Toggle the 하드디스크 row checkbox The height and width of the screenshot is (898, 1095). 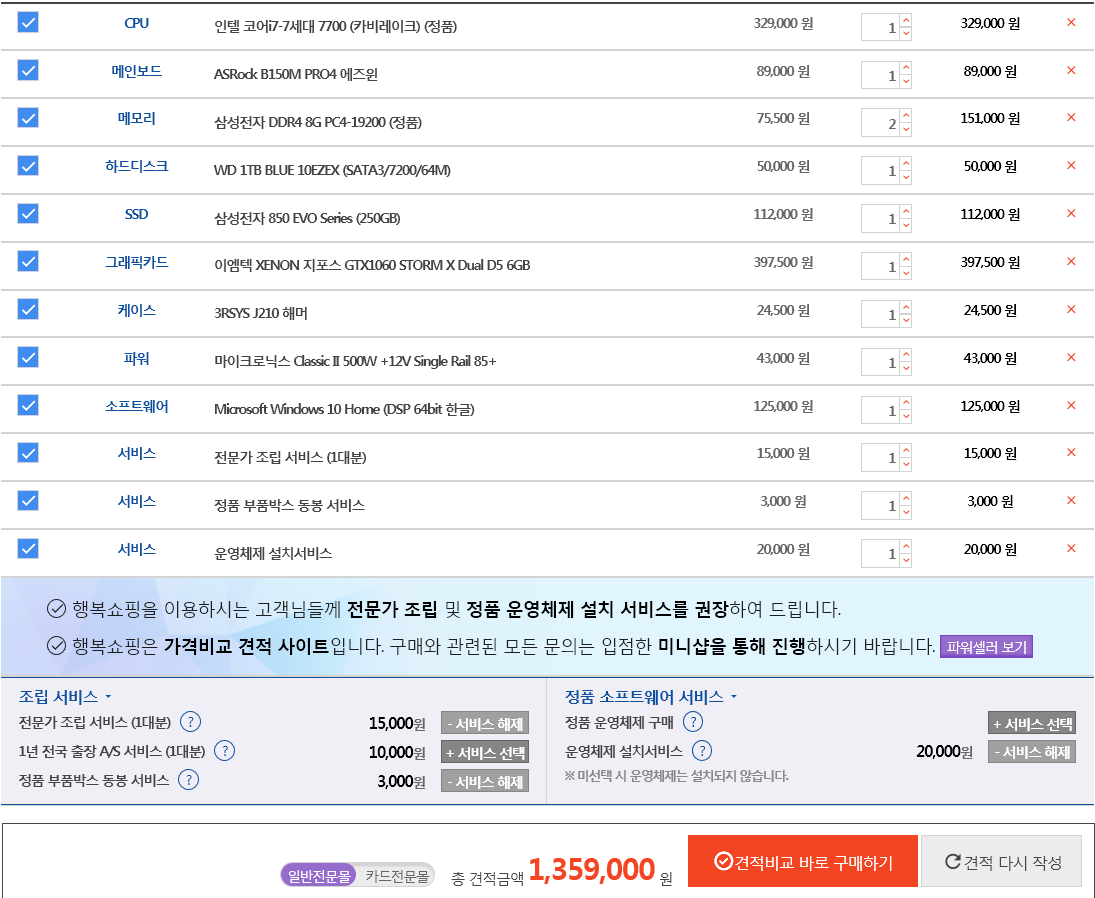tap(28, 166)
